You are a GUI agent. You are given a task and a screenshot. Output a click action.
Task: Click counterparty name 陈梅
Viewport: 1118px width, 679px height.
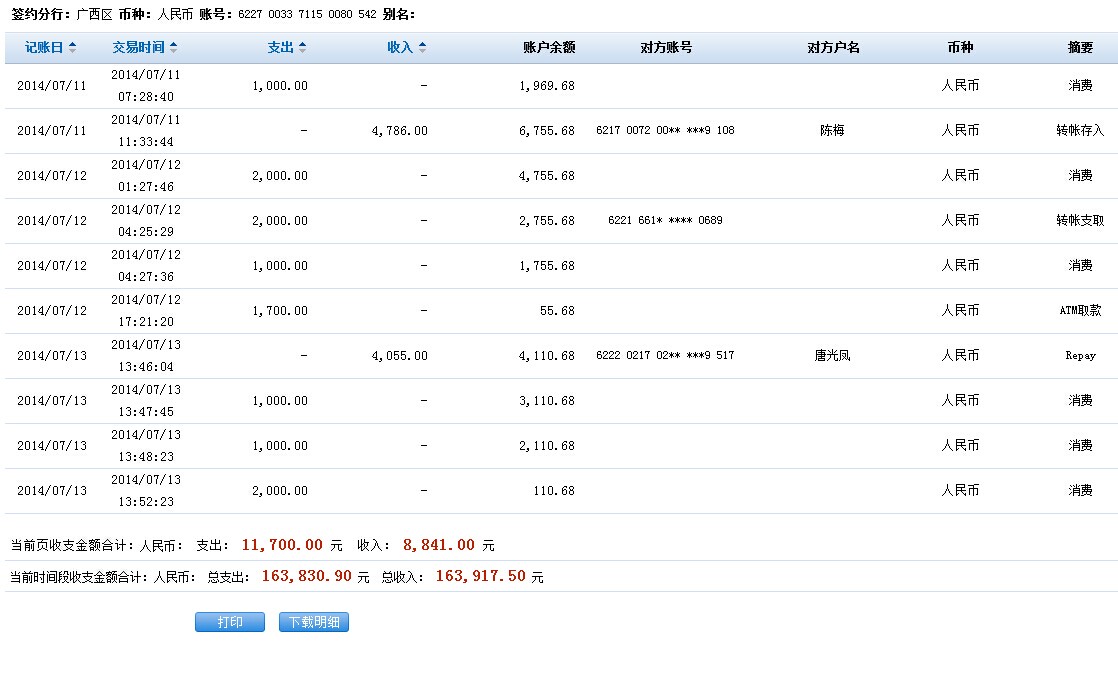pos(832,130)
